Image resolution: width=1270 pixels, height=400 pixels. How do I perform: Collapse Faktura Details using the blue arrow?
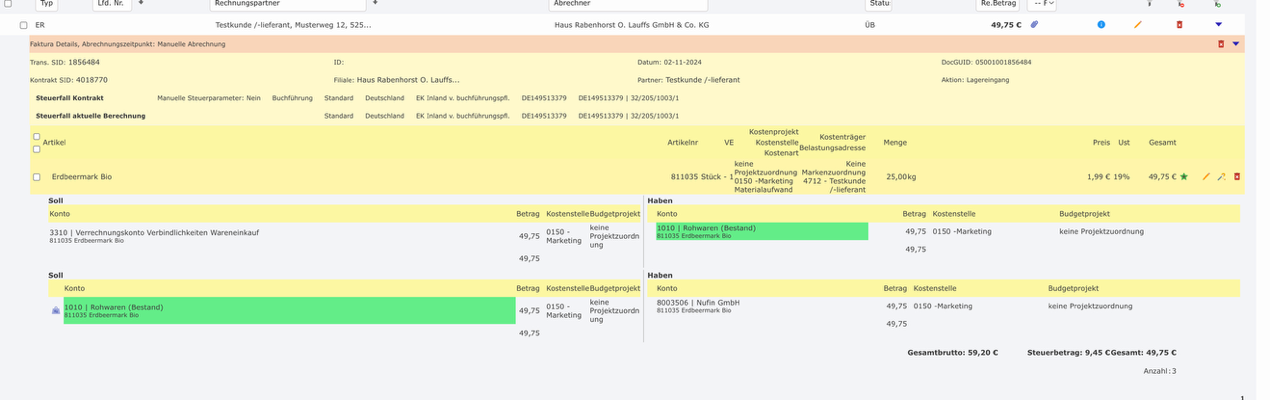[1236, 44]
